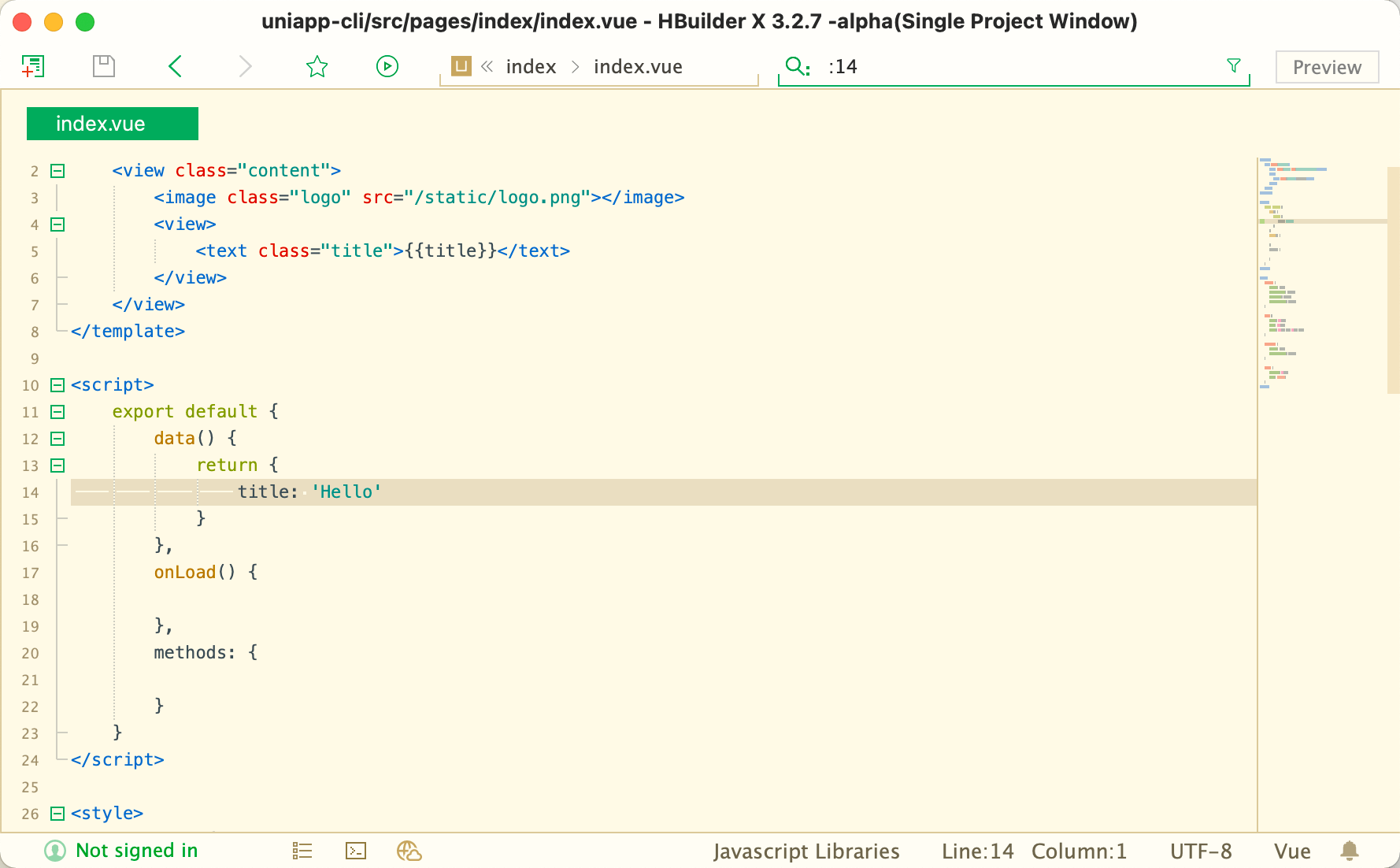Open the terminal icon in the status bar
1400x868 pixels.
point(356,851)
